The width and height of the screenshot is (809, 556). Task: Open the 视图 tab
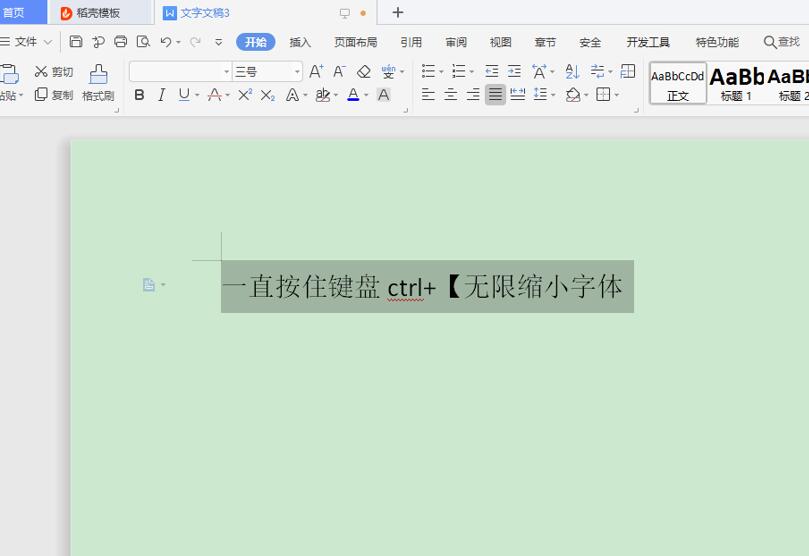pos(500,42)
